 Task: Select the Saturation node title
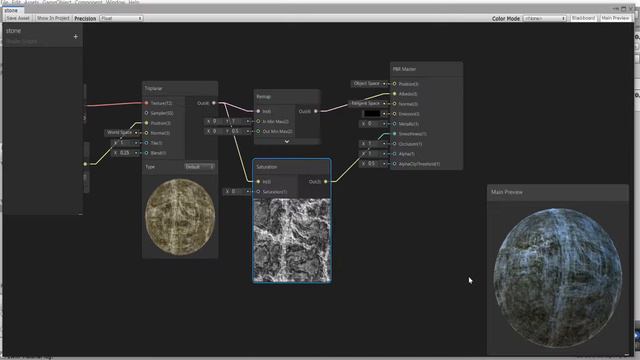[x=267, y=167]
